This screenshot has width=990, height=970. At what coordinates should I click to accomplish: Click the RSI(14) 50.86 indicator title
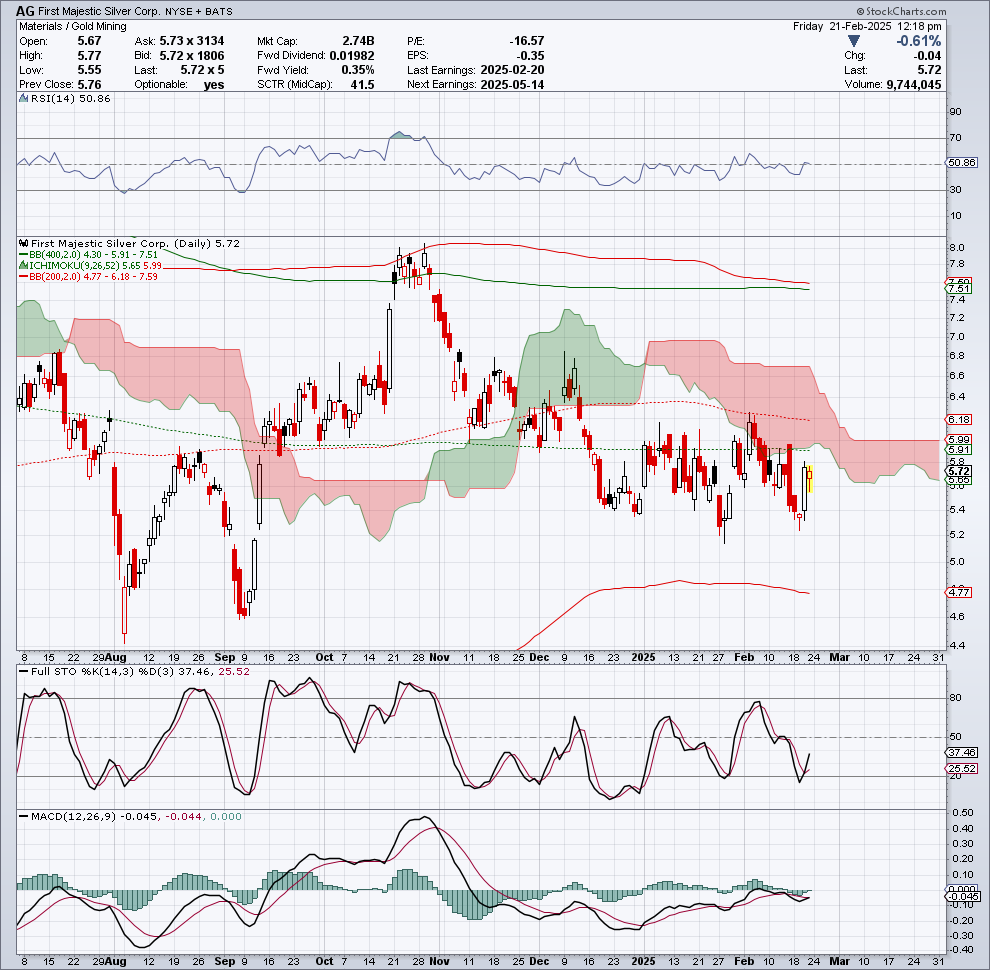[70, 99]
